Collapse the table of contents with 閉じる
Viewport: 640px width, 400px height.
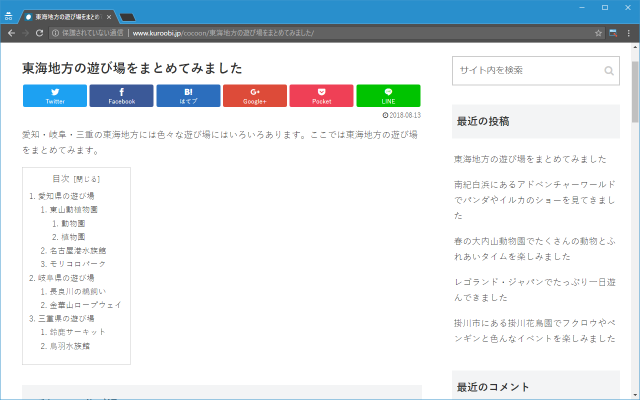pyautogui.click(x=87, y=178)
